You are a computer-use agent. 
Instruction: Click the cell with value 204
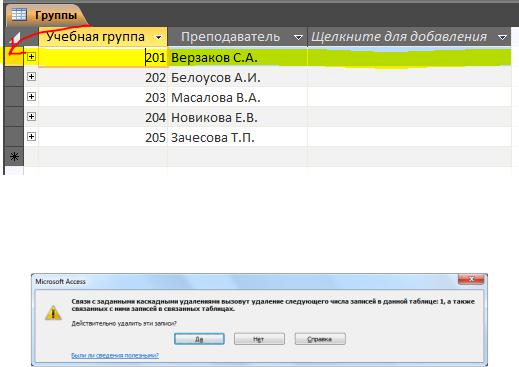click(x=103, y=117)
